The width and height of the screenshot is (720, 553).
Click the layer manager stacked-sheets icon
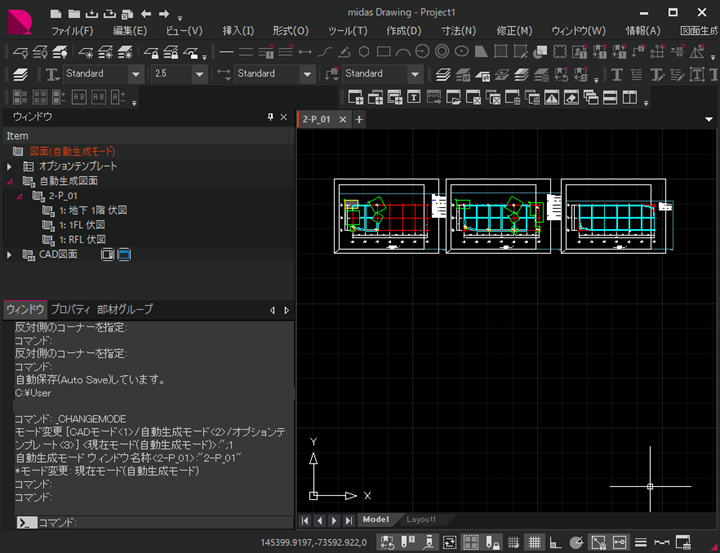[x=20, y=74]
